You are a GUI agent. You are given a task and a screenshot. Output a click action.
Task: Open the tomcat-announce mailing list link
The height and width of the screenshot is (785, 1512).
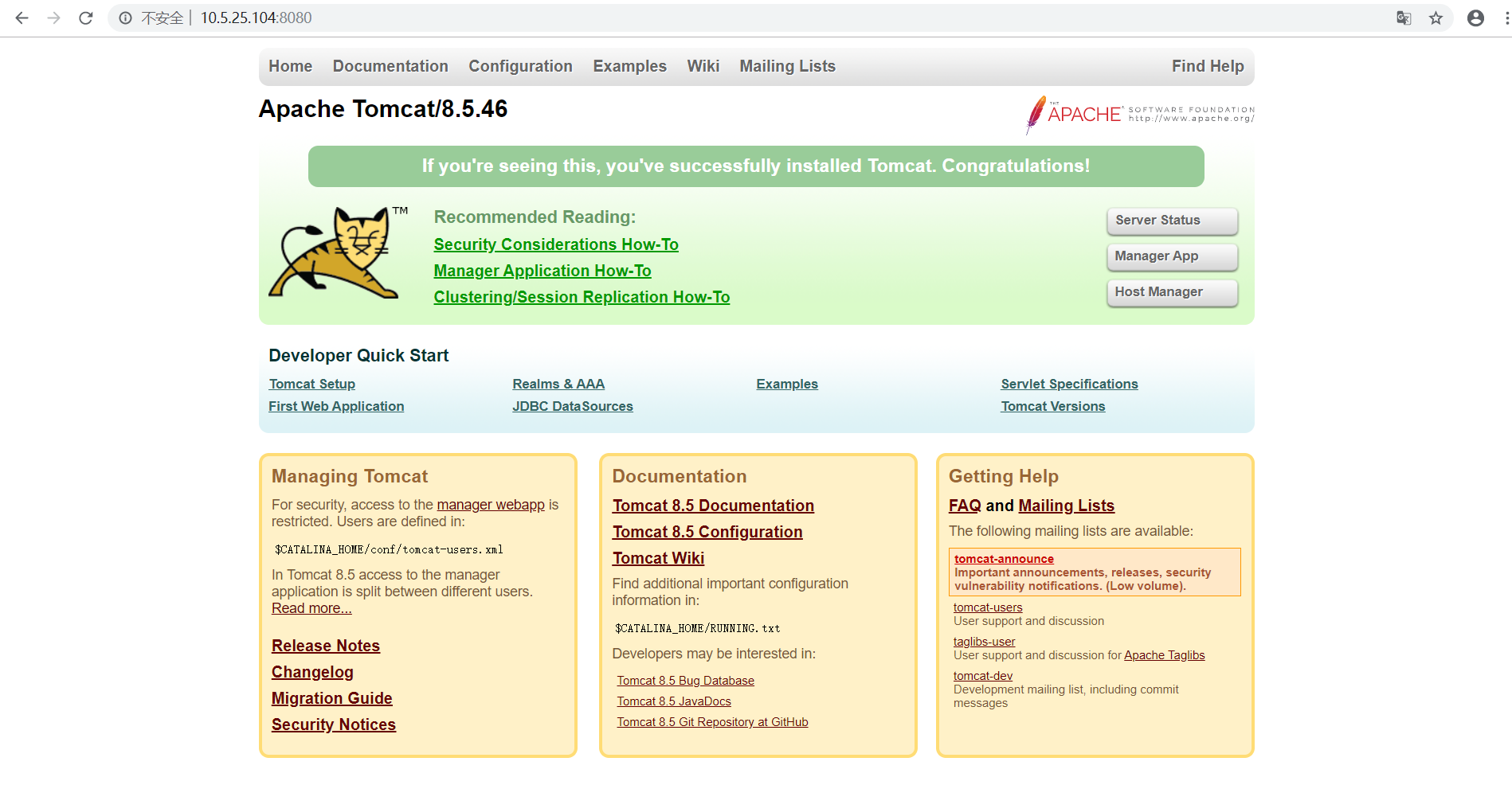pos(1004,559)
